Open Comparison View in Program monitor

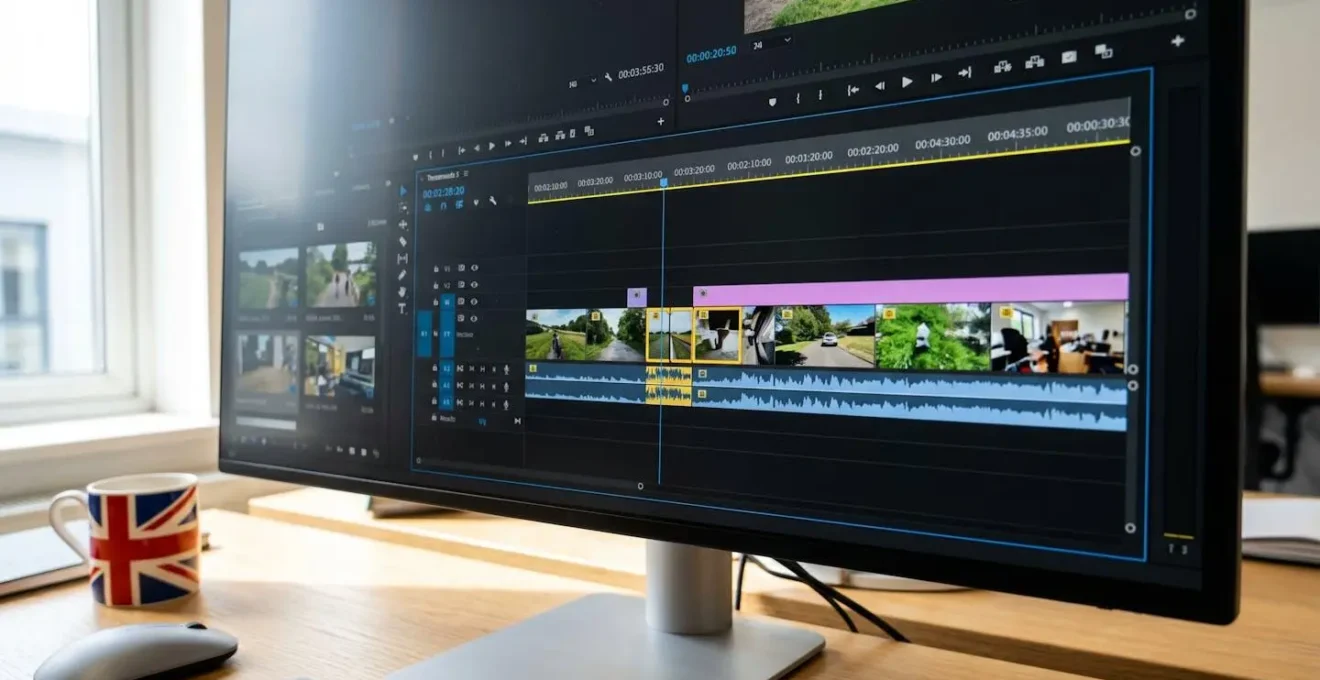(1104, 51)
